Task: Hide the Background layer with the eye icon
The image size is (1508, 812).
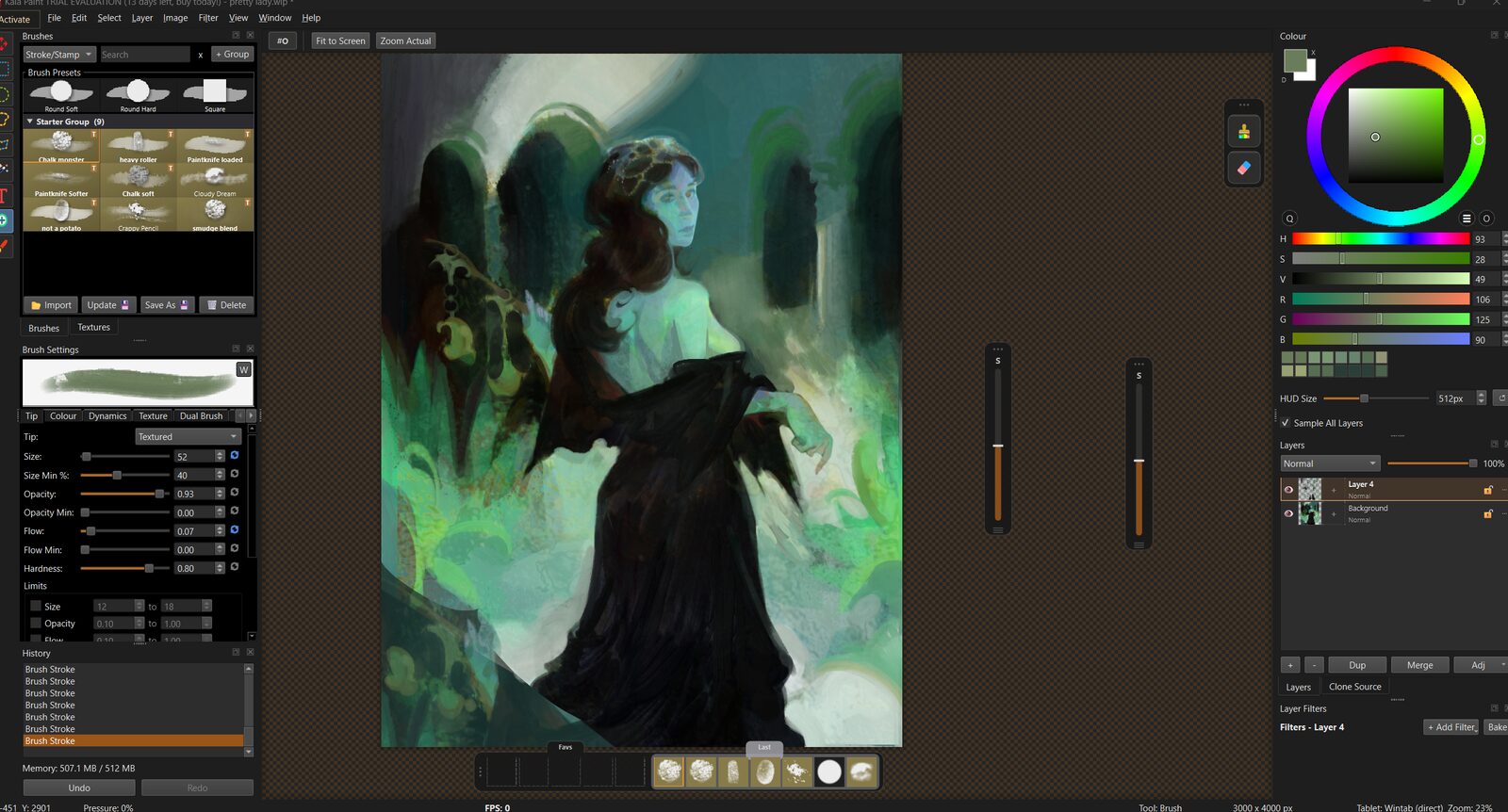Action: click(1288, 513)
